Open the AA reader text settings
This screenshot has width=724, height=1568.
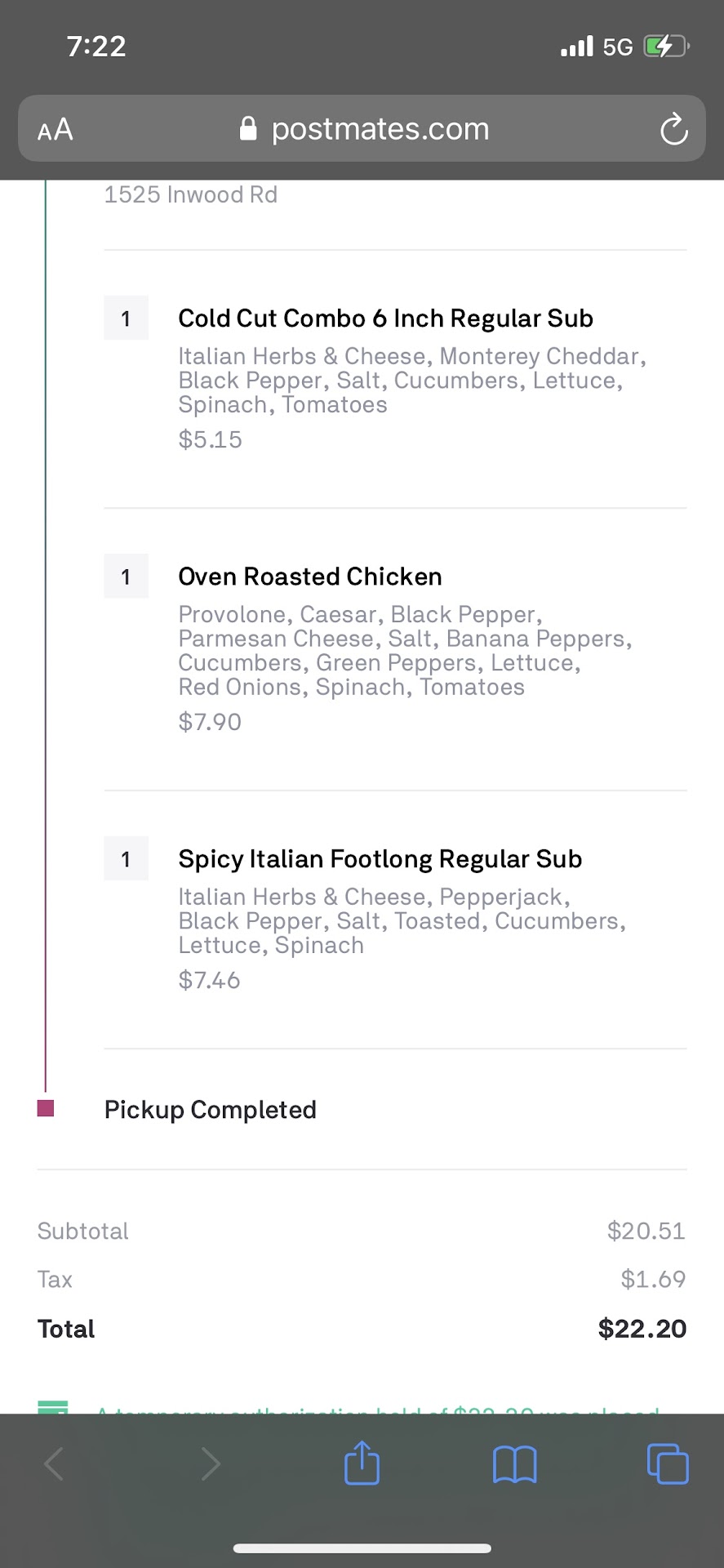point(55,130)
